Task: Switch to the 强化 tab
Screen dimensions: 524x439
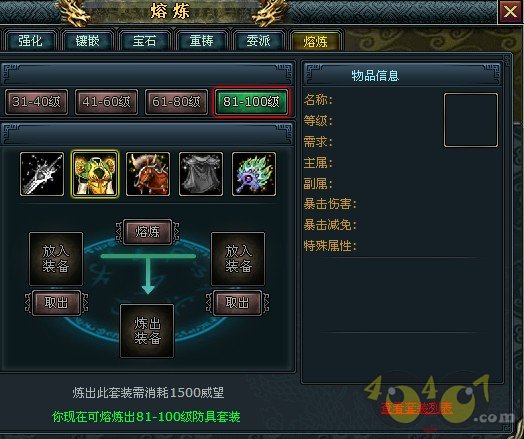Action: click(30, 41)
